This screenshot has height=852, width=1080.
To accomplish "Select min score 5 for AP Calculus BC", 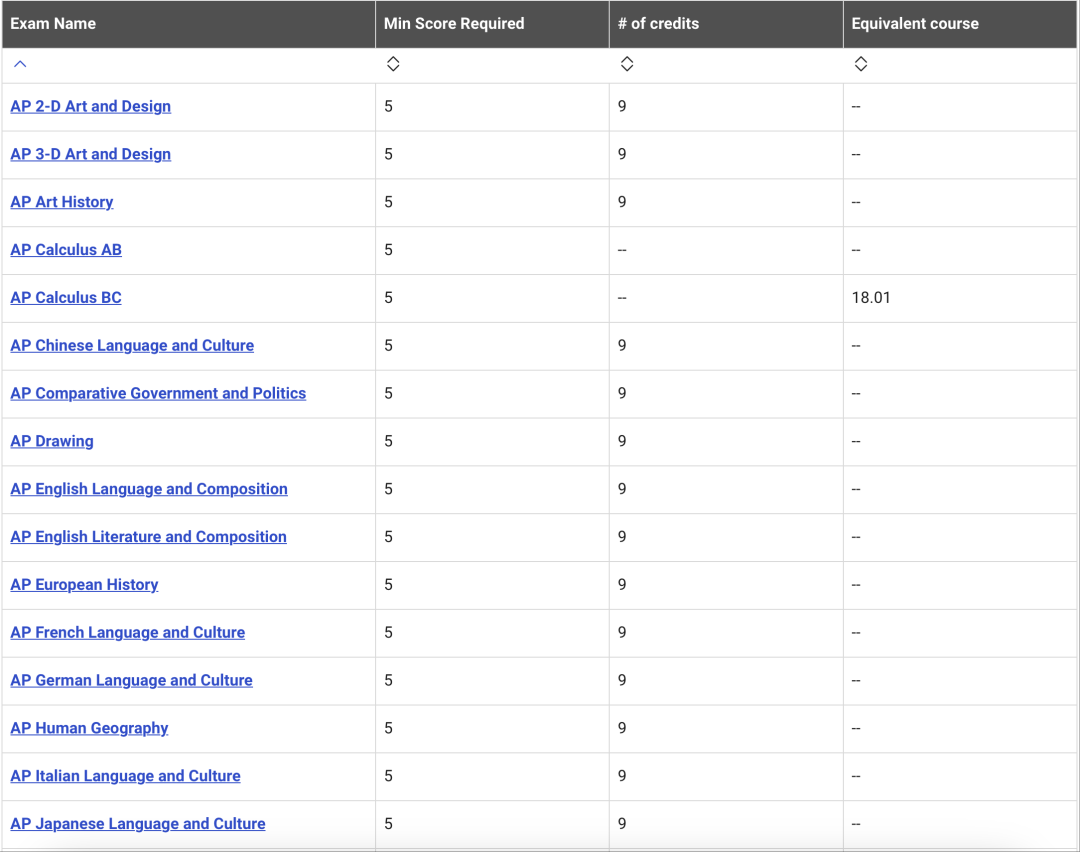I will click(388, 298).
